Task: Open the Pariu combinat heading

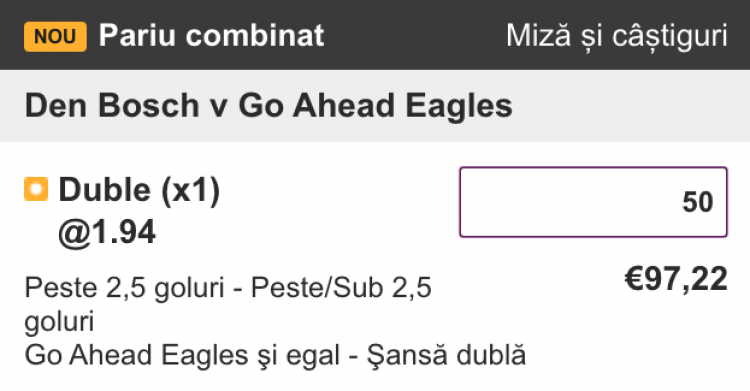Action: point(211,35)
